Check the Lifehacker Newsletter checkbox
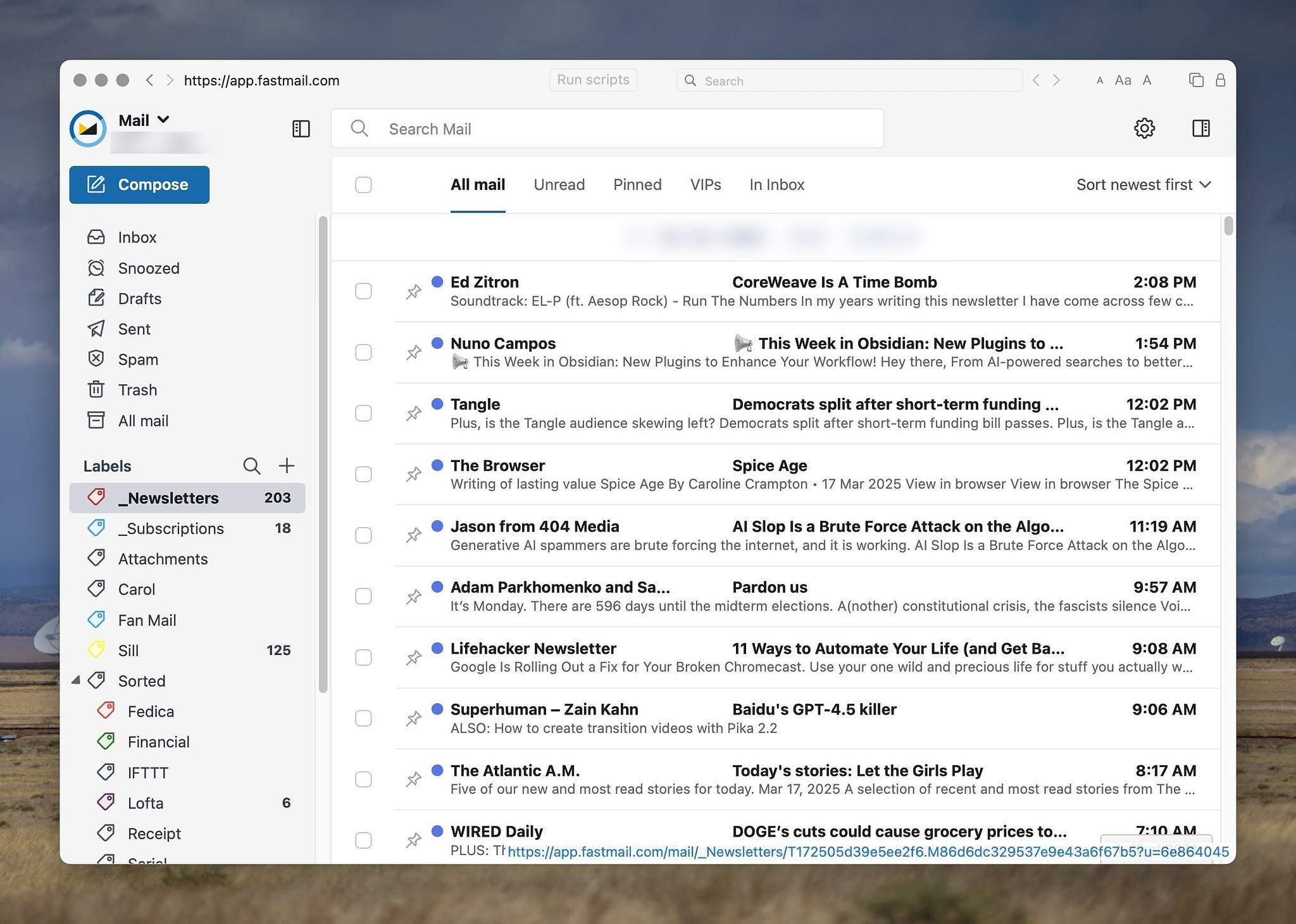This screenshot has width=1296, height=924. [x=363, y=658]
